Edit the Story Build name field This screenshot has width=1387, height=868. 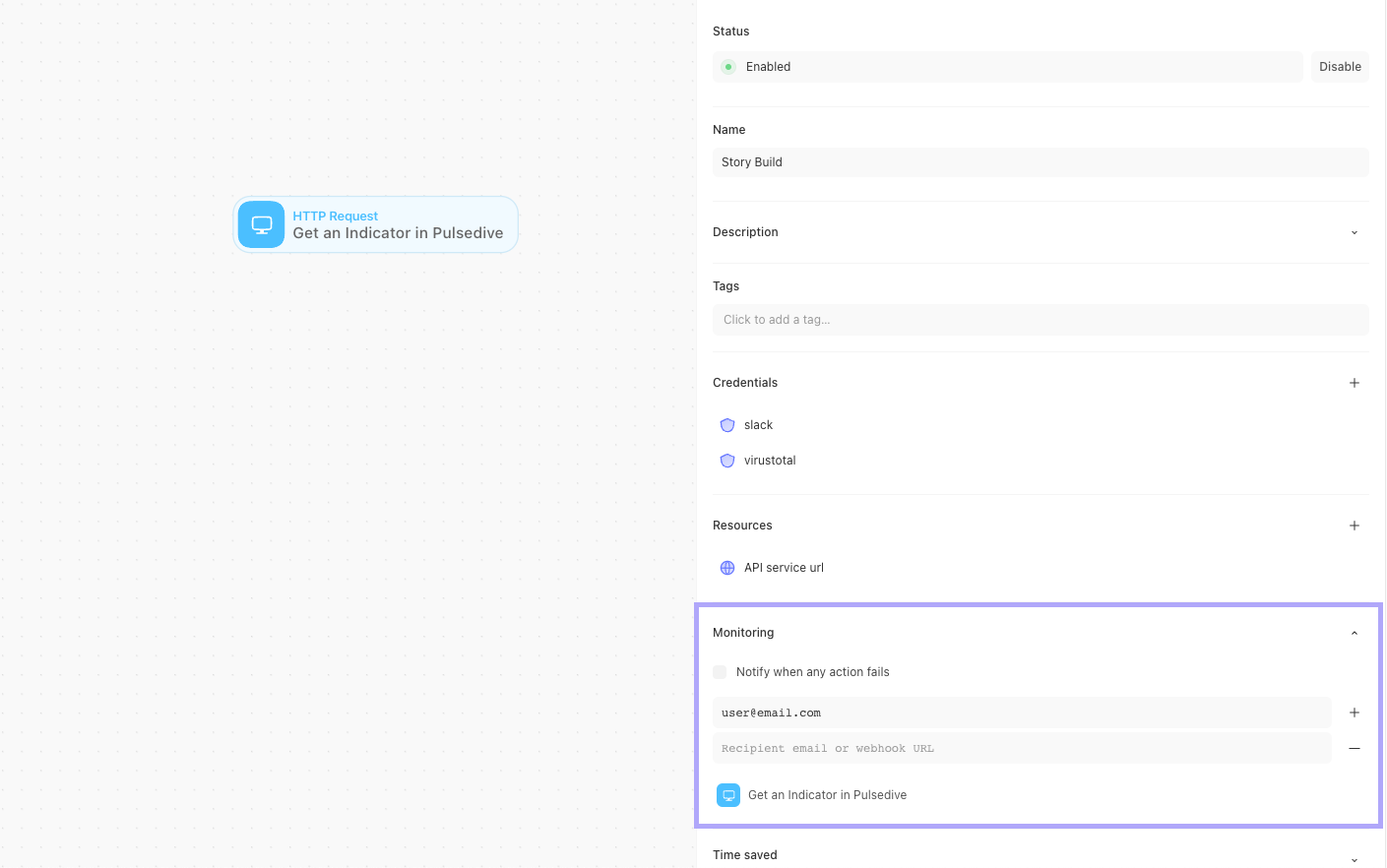coord(1040,162)
